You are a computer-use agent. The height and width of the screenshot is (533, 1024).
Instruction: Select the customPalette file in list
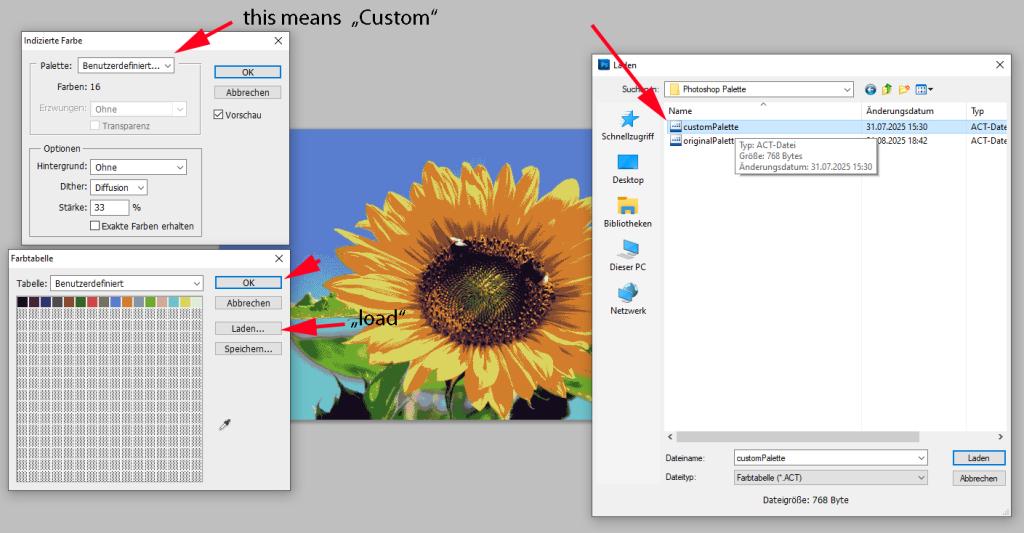(x=710, y=127)
